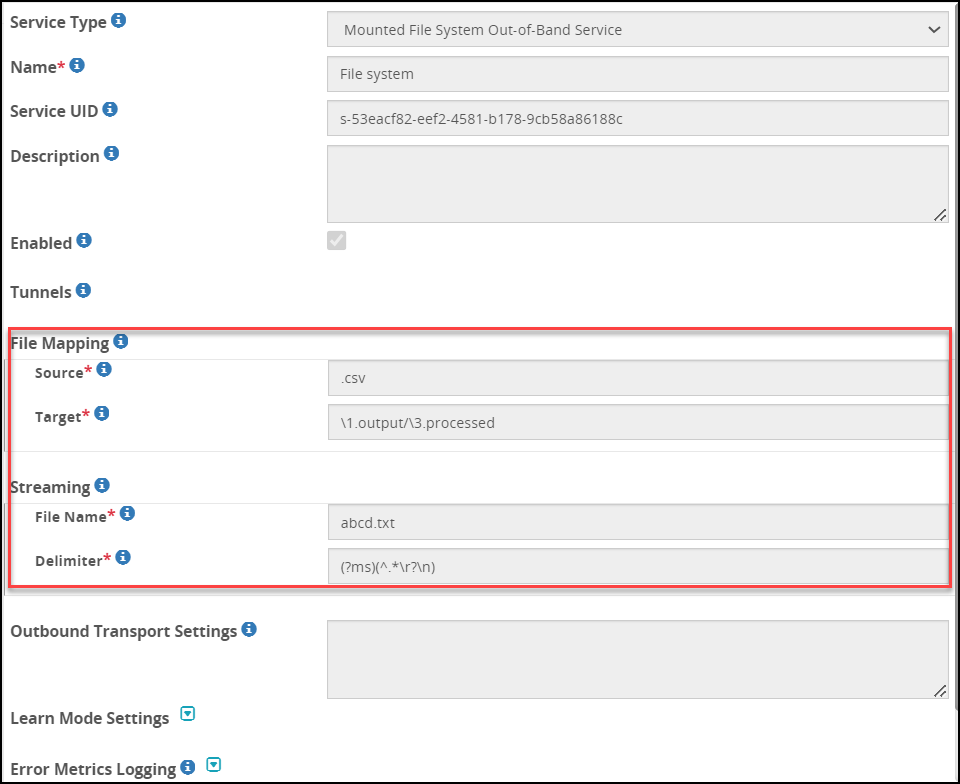Open Outbound Transport Settings info icon

click(x=249, y=629)
